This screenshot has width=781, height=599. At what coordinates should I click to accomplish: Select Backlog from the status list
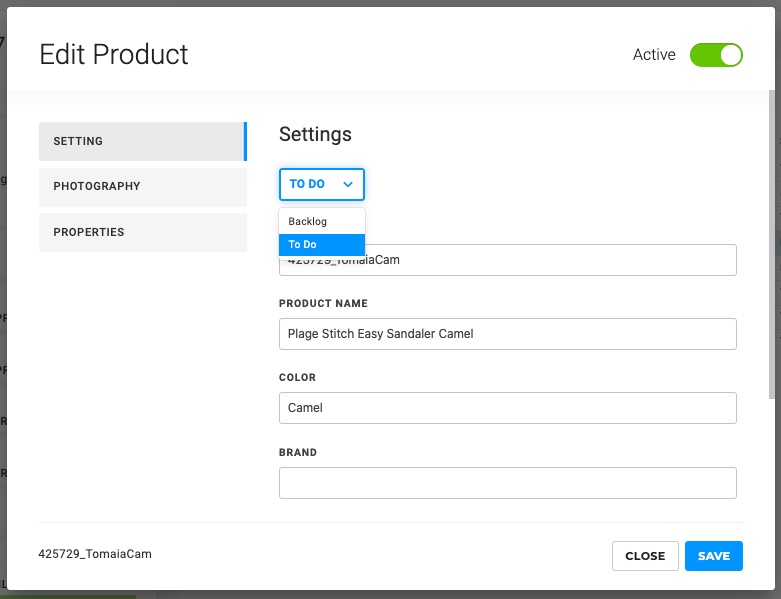pos(308,221)
